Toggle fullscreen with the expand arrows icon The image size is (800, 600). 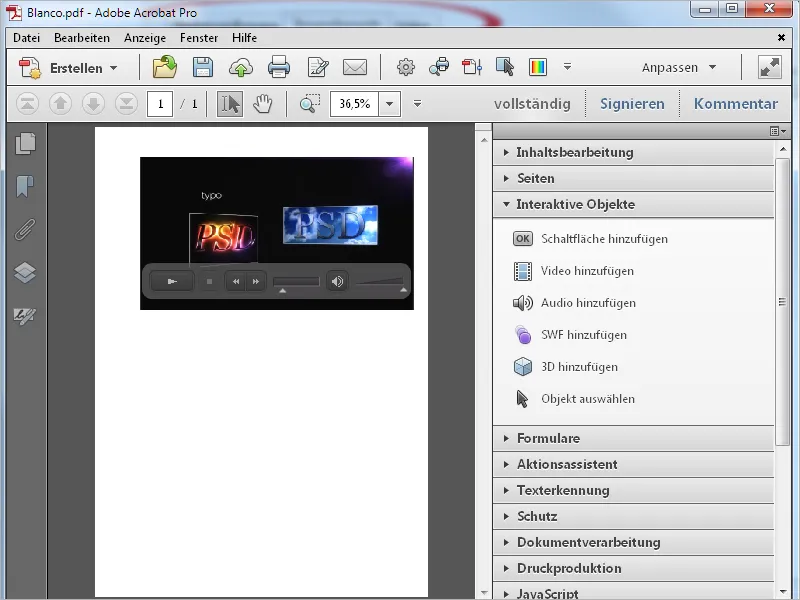[770, 67]
